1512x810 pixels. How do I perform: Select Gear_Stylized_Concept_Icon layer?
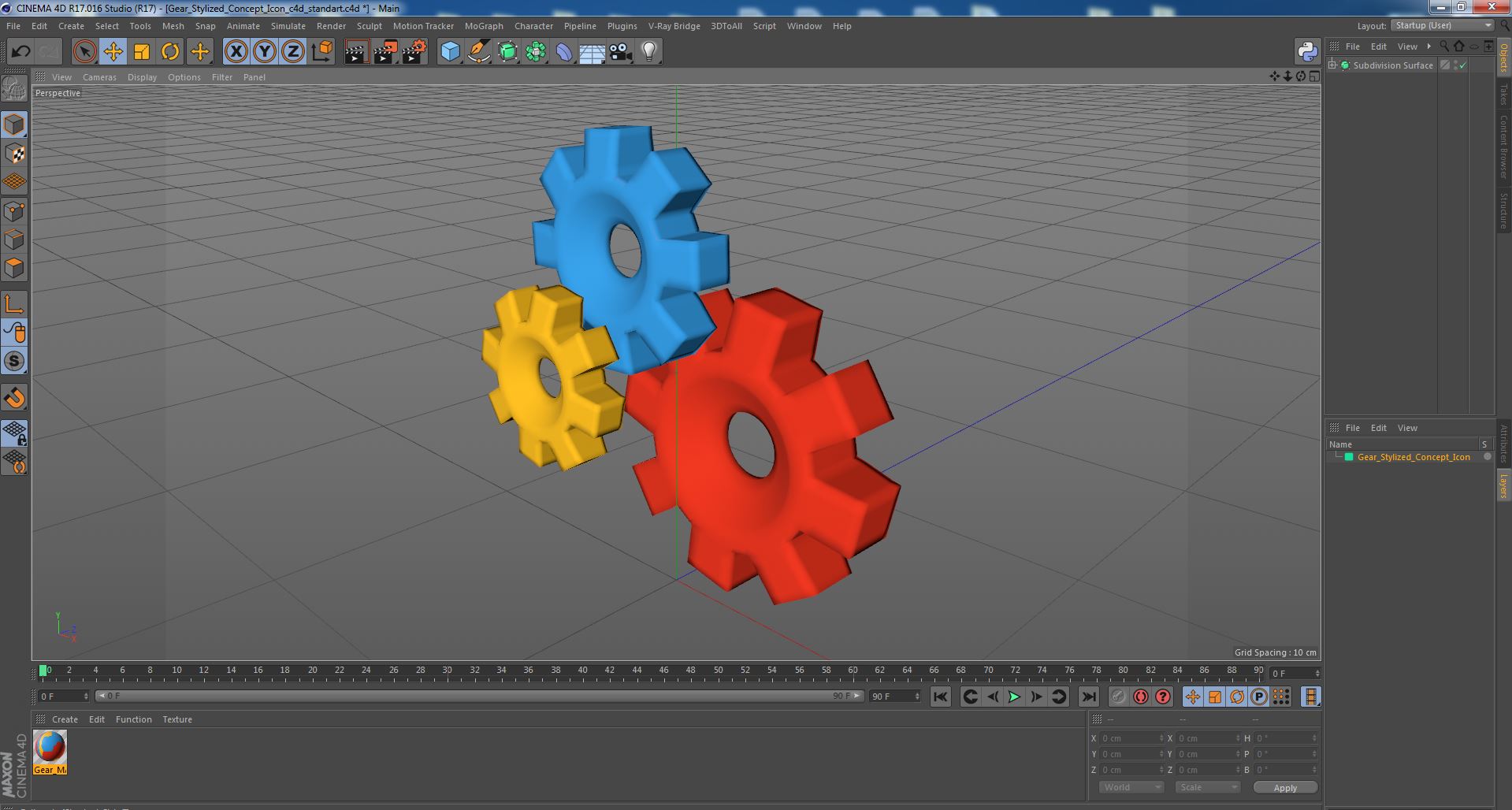pos(1414,457)
